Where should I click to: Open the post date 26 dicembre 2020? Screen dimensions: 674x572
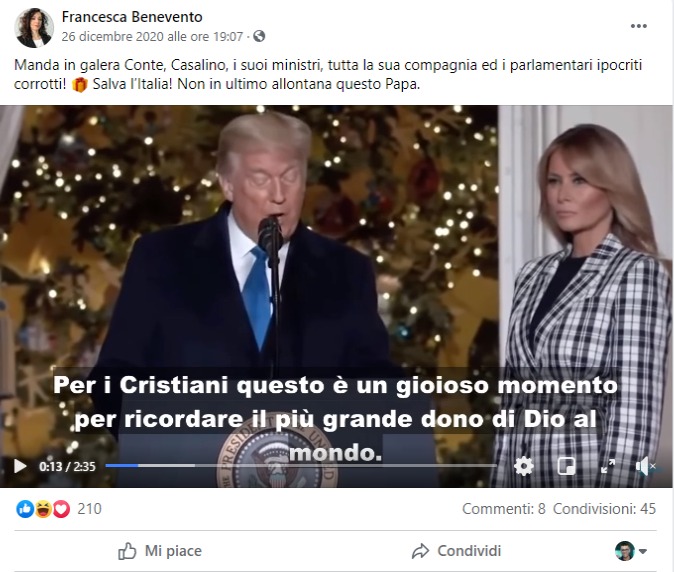point(152,37)
